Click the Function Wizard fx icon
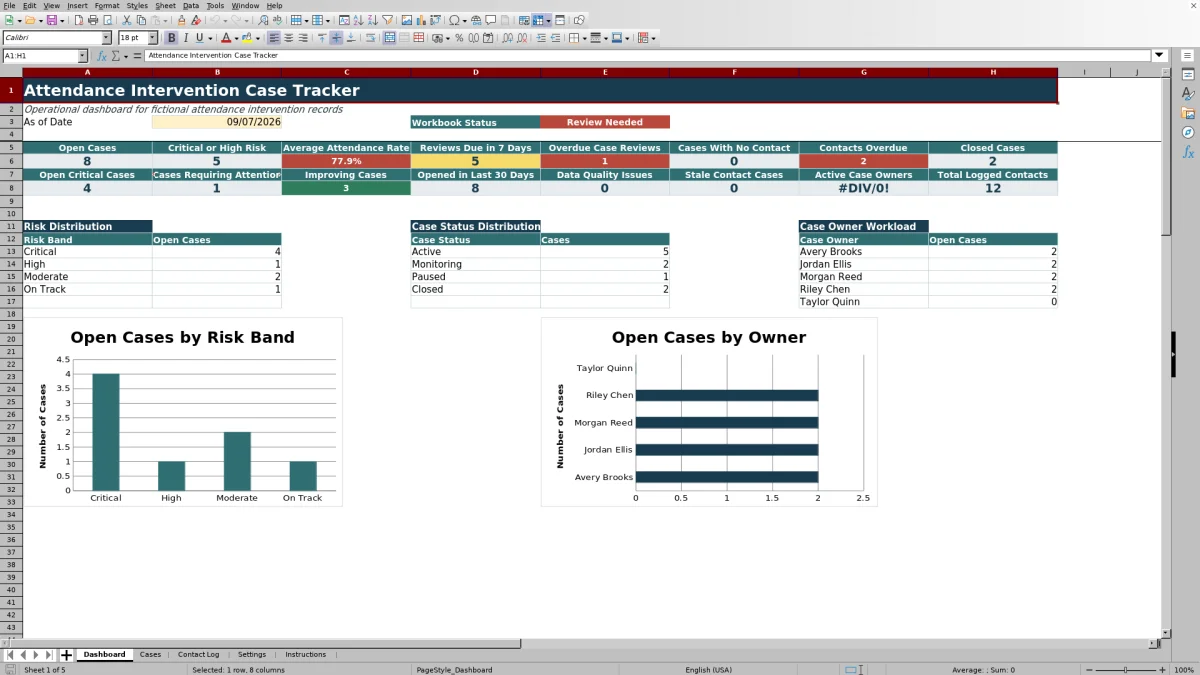Viewport: 1200px width, 675px height. [x=102, y=56]
